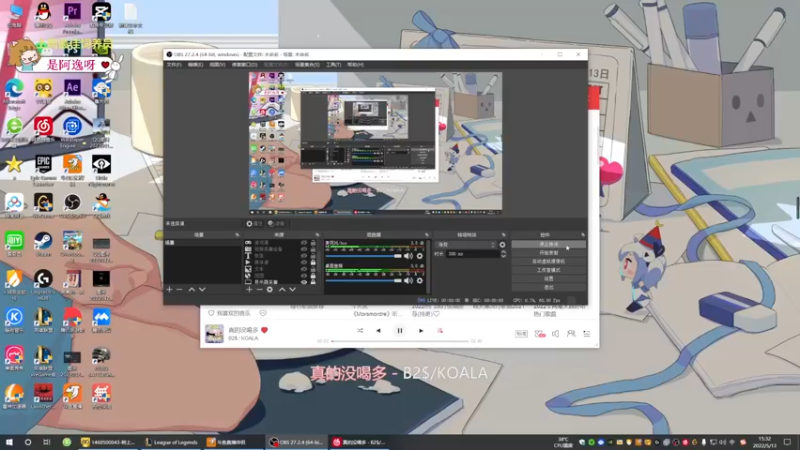
Task: Open transition properties gear icon
Action: click(503, 245)
